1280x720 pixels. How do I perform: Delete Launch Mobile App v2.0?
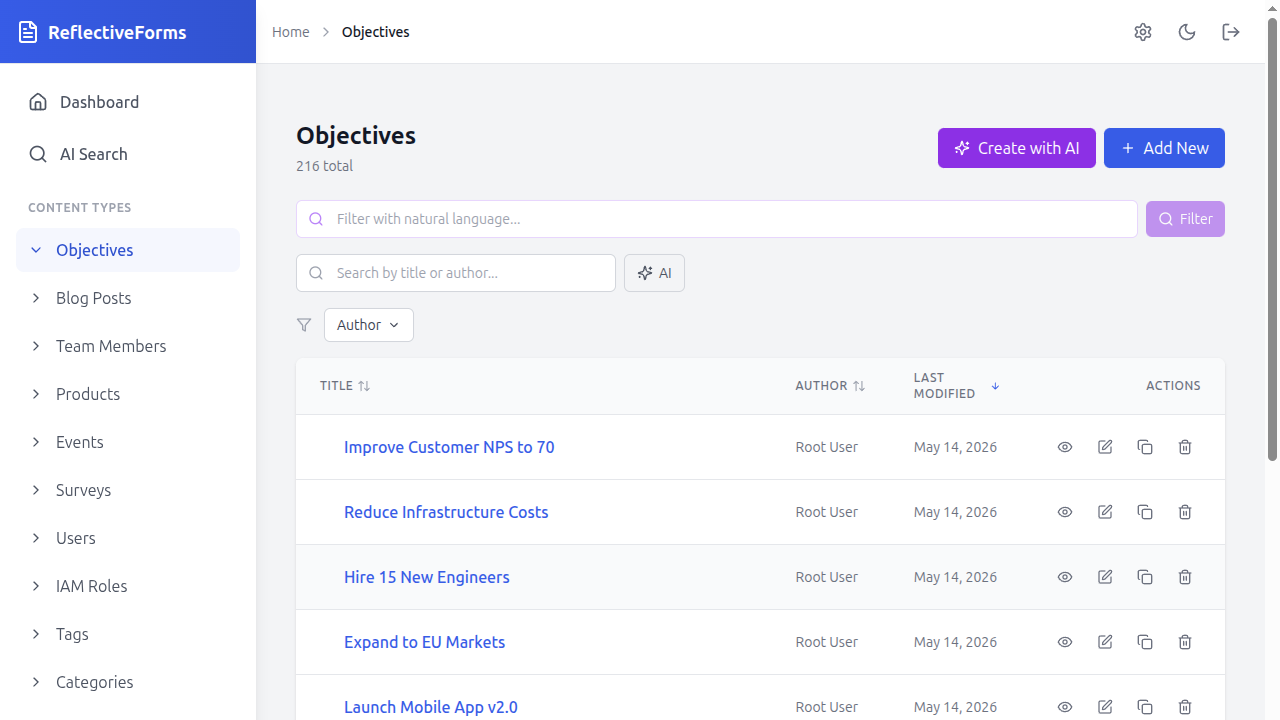coord(1185,707)
